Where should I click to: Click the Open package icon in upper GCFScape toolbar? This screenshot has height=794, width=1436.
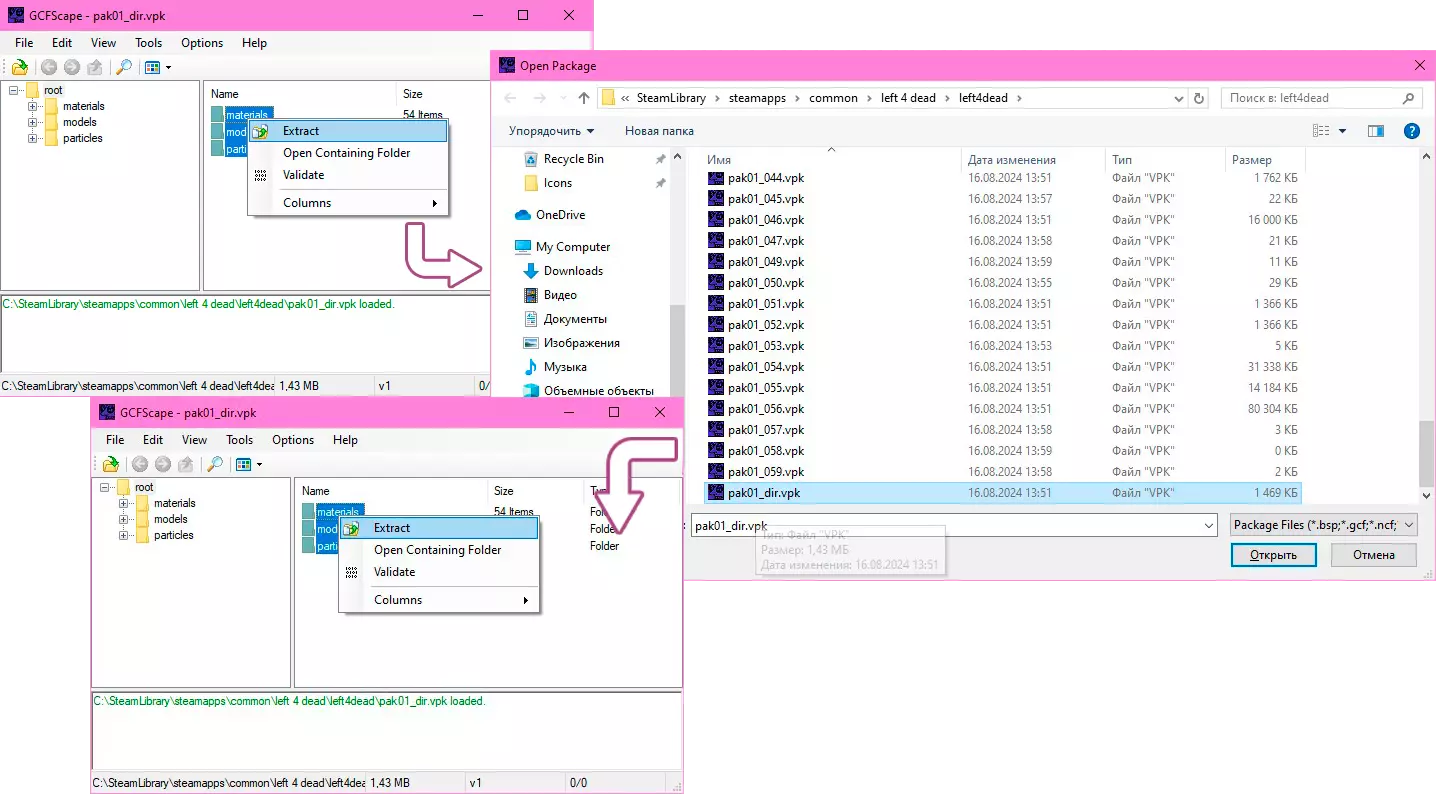point(20,67)
